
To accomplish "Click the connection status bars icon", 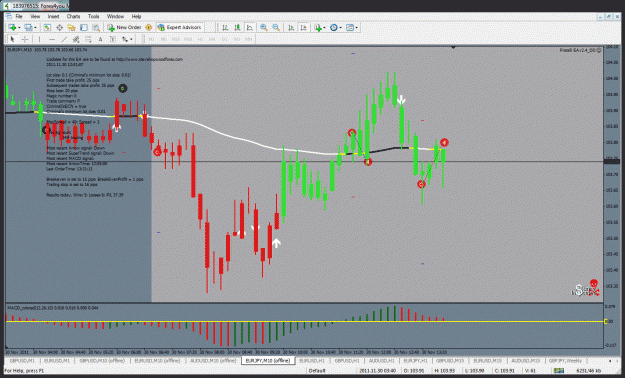I will point(558,371).
